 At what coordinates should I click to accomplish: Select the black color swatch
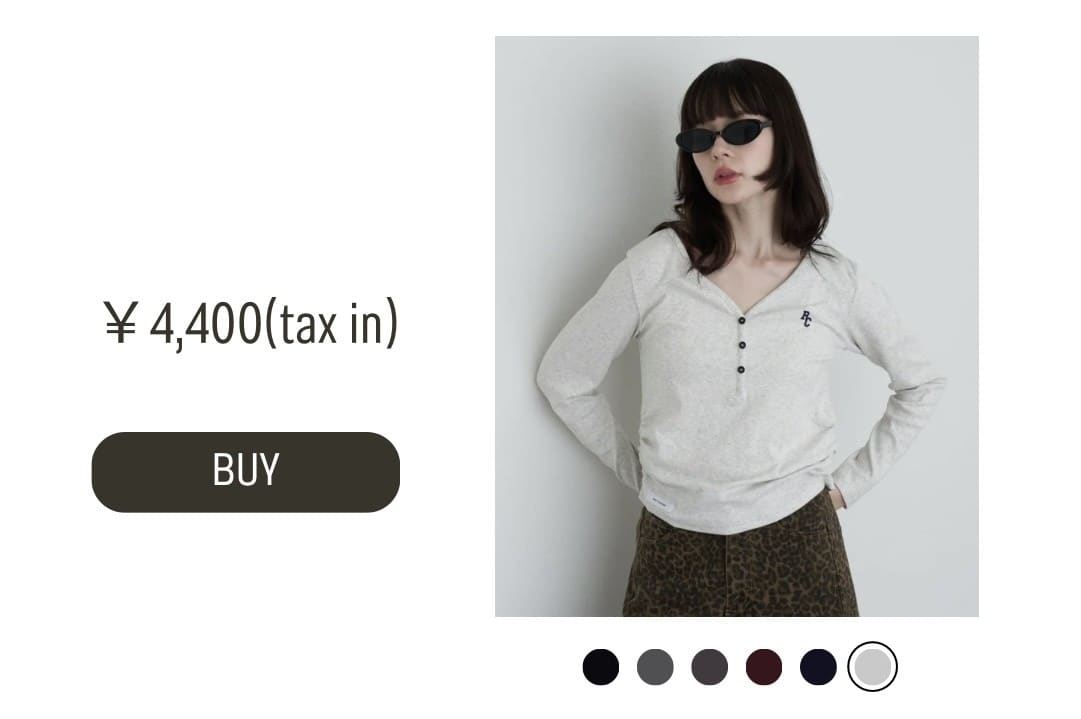click(600, 667)
